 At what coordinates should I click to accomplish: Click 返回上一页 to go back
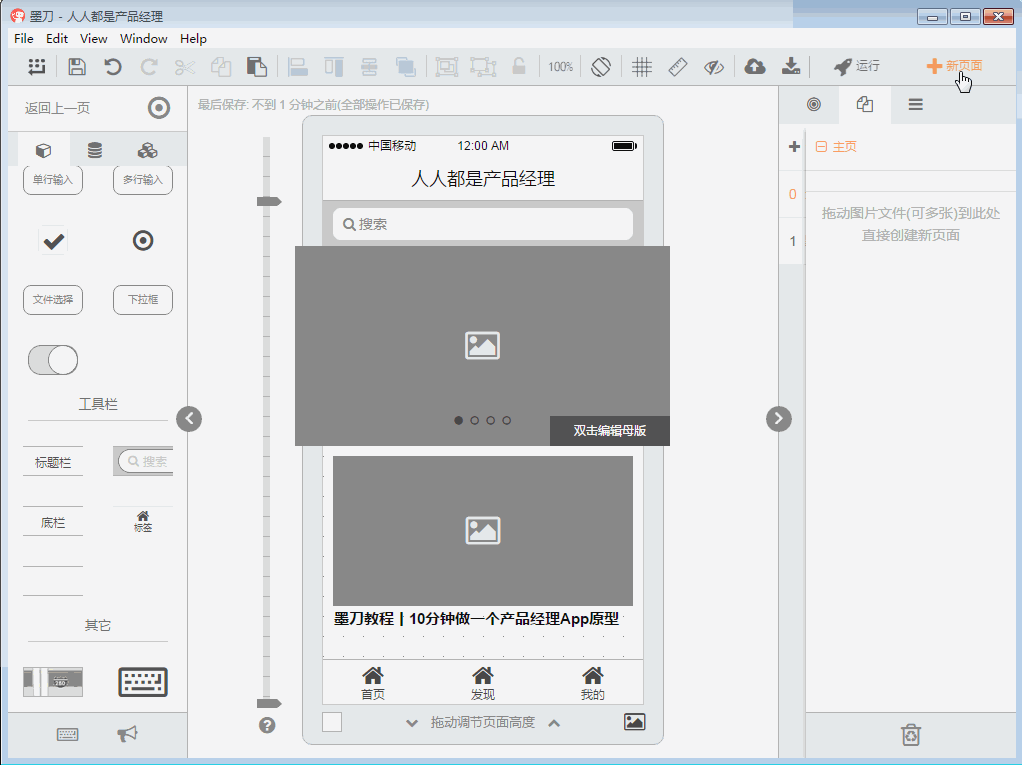tap(58, 108)
